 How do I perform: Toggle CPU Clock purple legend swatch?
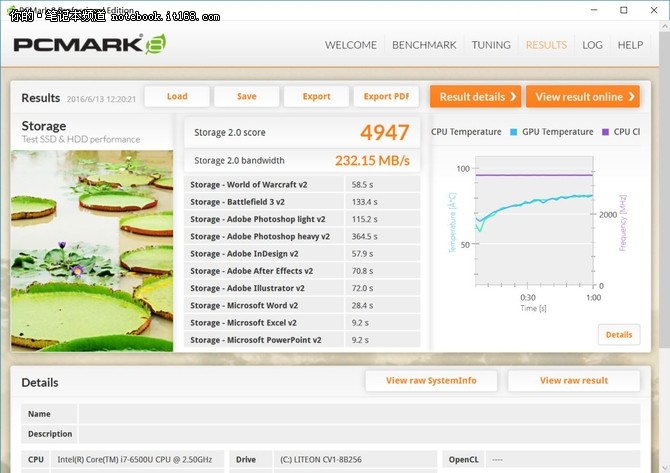[x=605, y=132]
